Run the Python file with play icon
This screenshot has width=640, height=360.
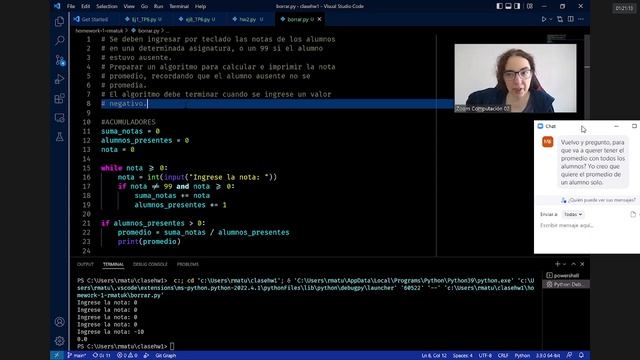click(544, 19)
